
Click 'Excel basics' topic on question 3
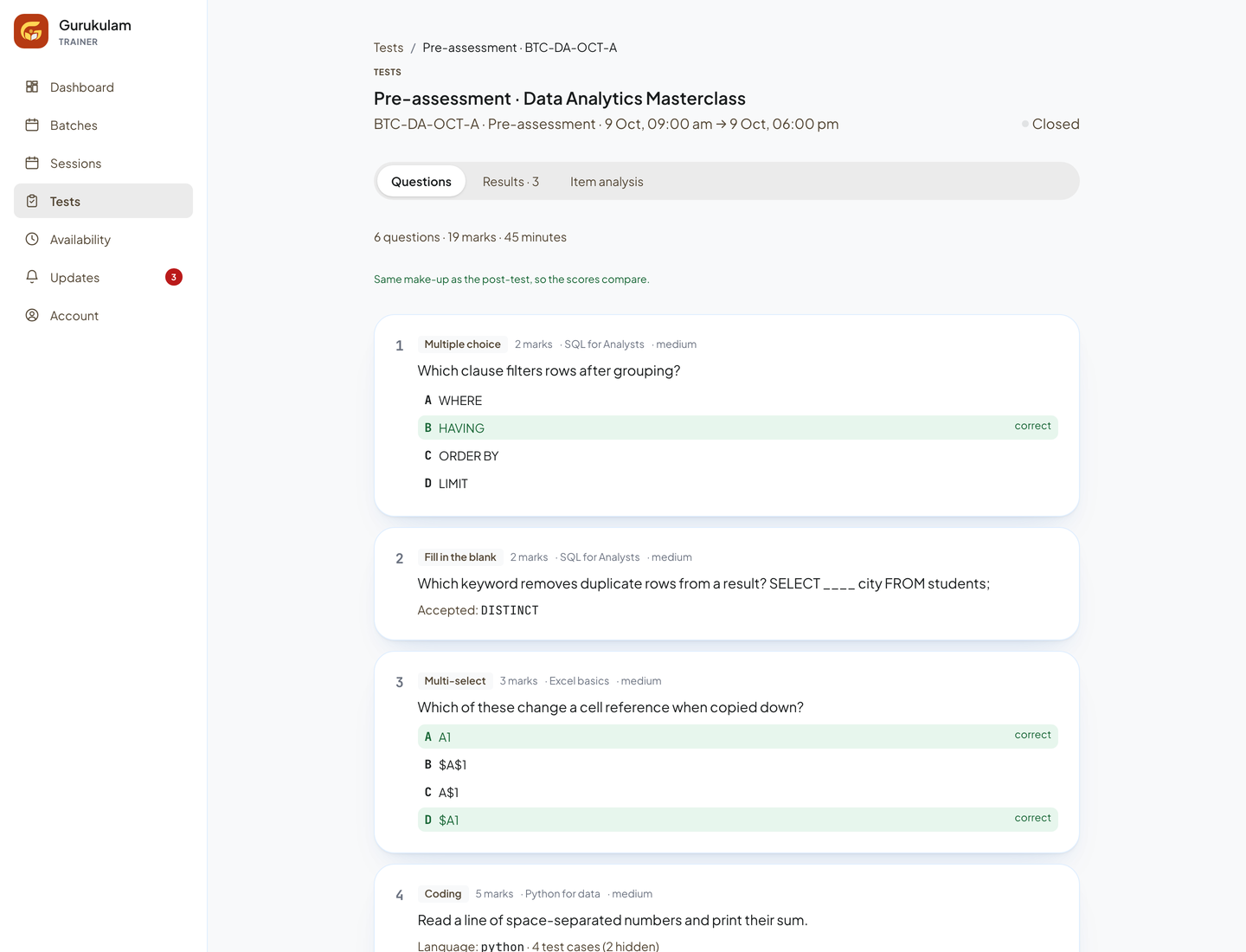[x=579, y=681]
